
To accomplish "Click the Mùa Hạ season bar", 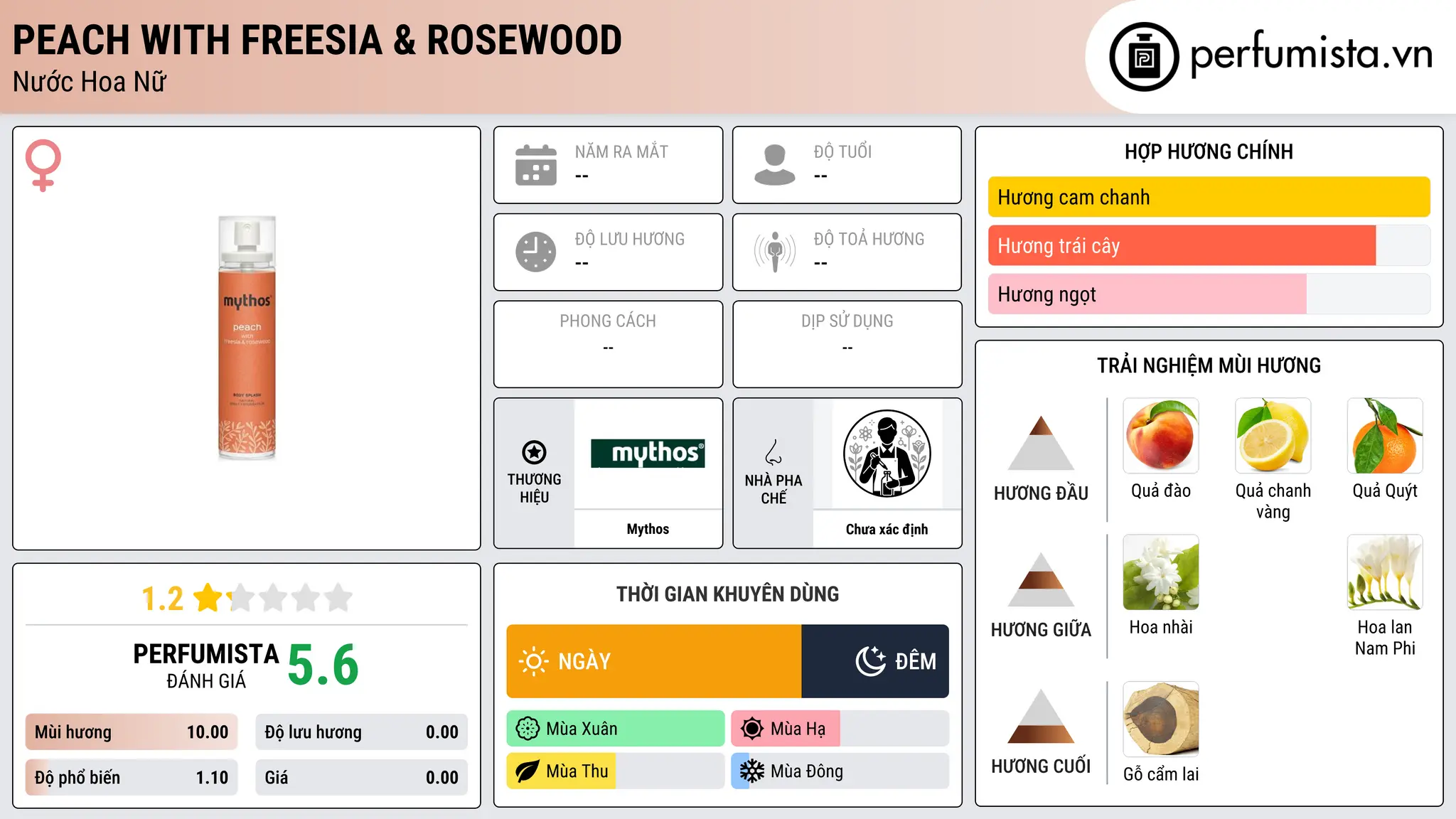I will 840,729.
